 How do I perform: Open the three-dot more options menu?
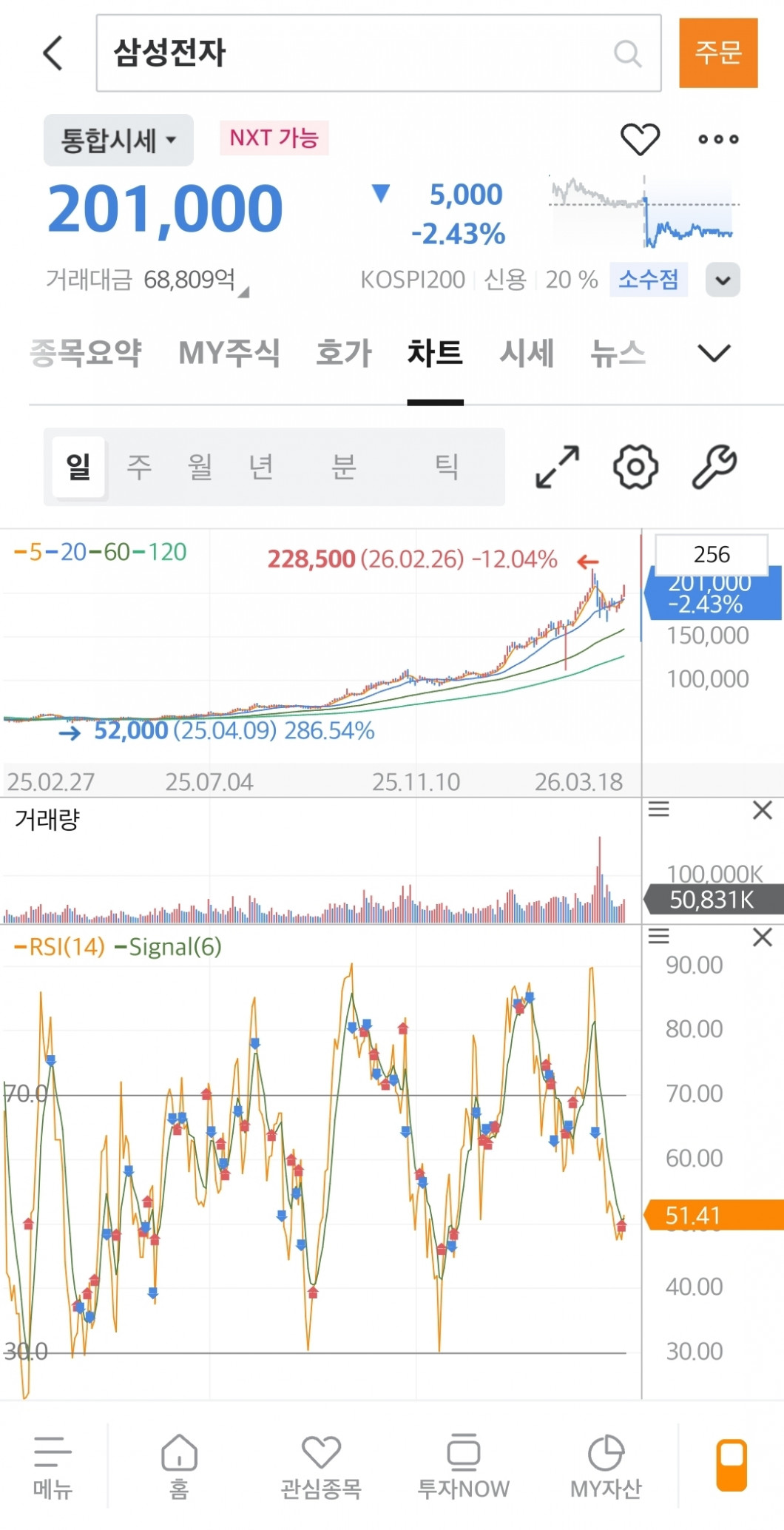718,139
